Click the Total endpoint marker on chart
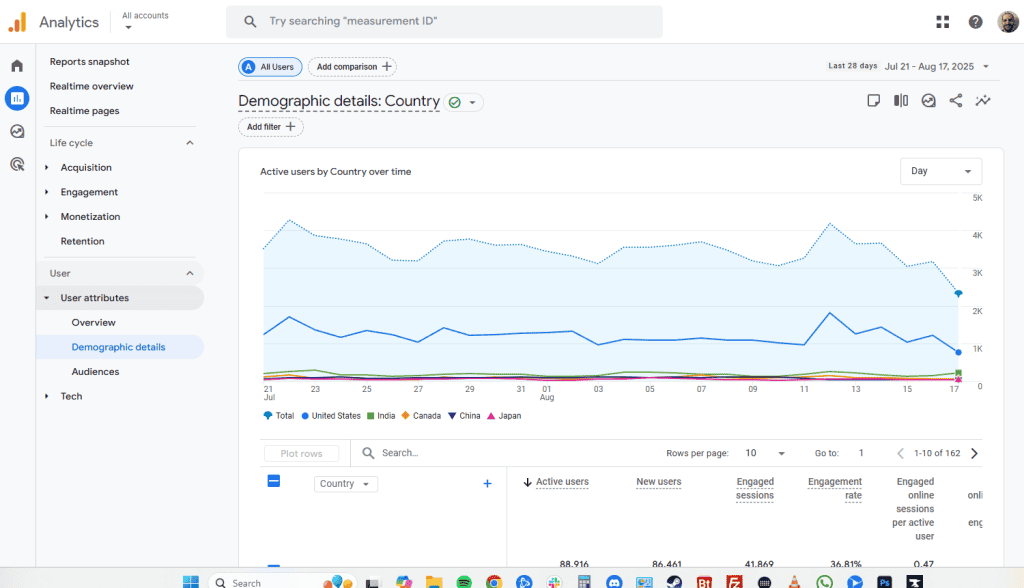Image resolution: width=1024 pixels, height=588 pixels. point(958,294)
